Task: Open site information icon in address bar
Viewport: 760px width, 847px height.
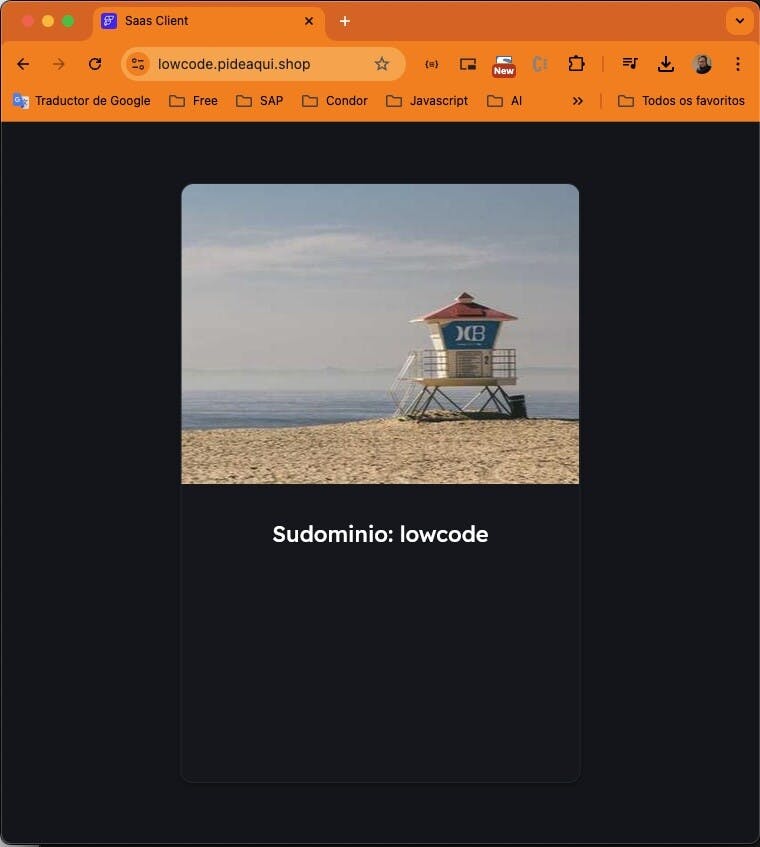Action: pyautogui.click(x=138, y=64)
